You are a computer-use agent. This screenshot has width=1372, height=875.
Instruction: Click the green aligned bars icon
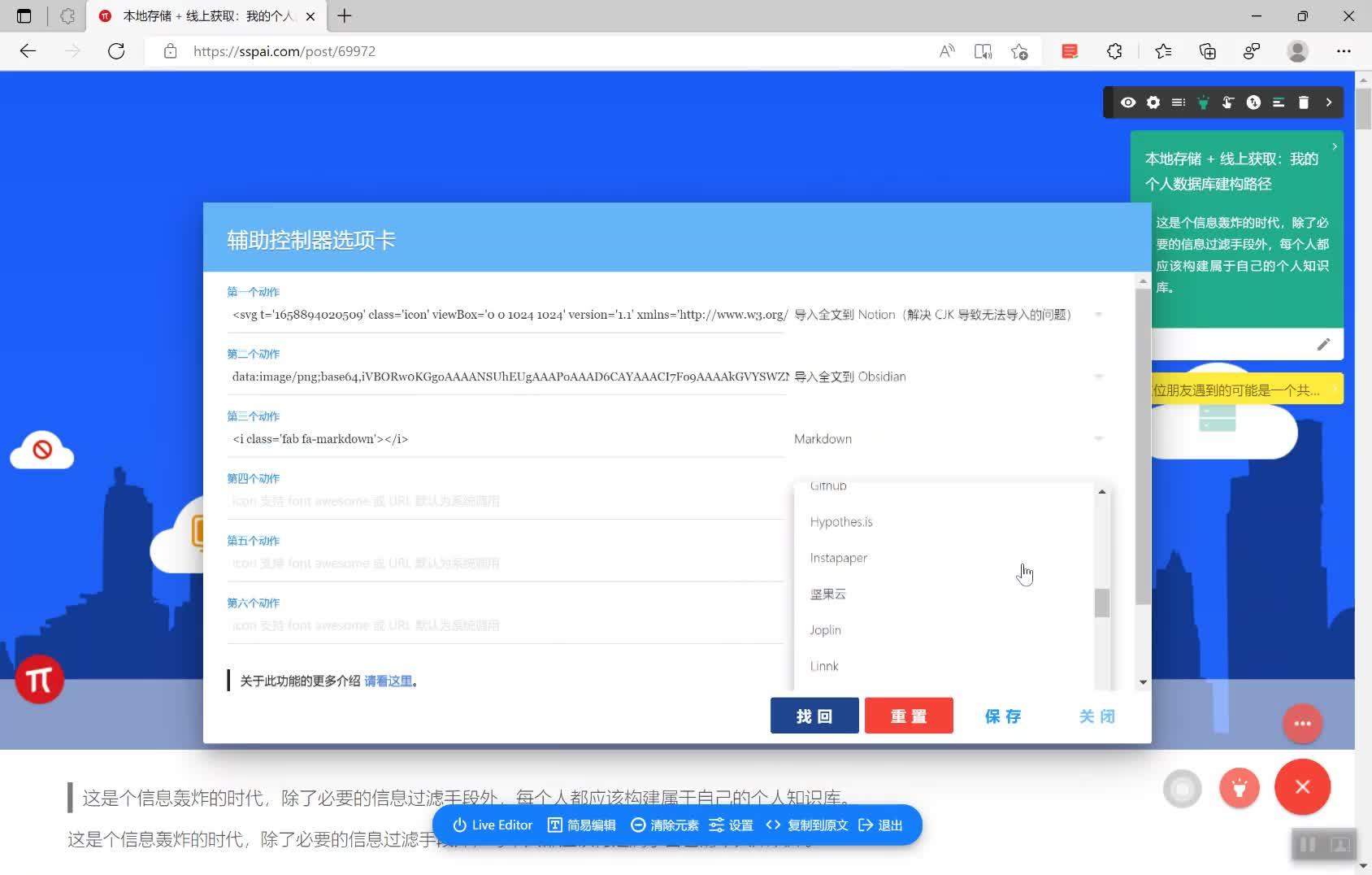1279,102
